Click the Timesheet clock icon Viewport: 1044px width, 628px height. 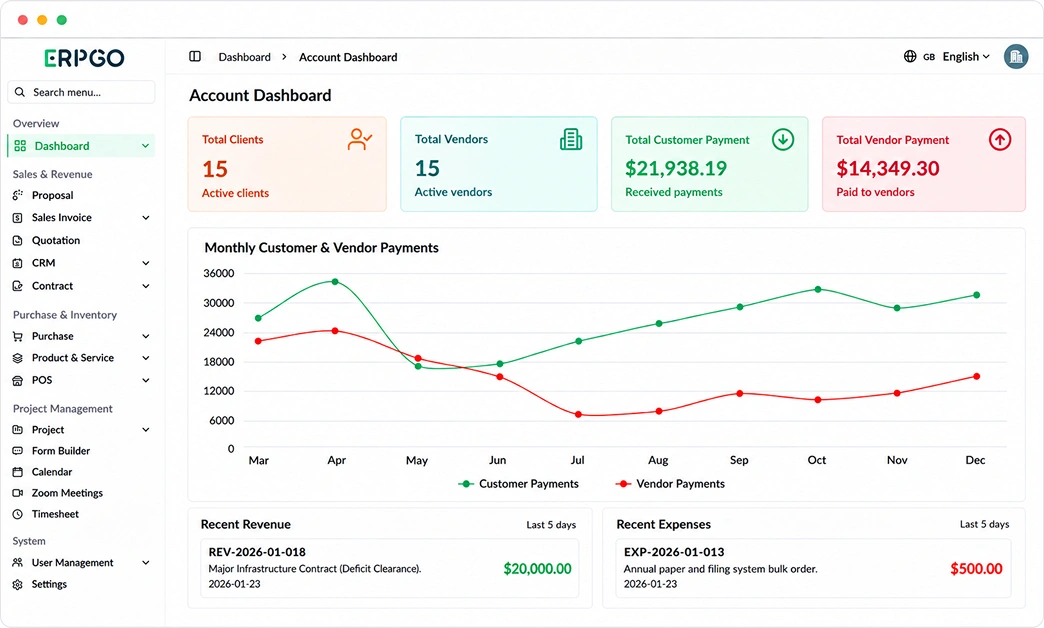(18, 514)
